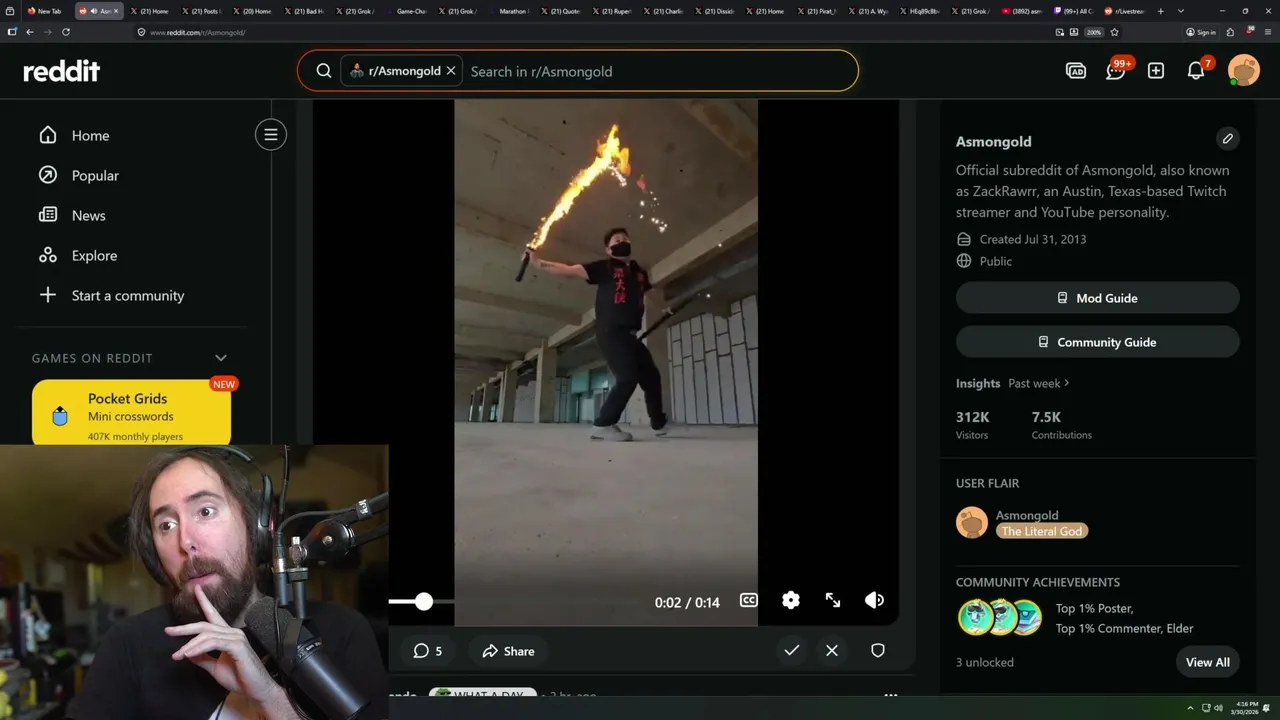1280x720 pixels.
Task: Open video settings gear
Action: pyautogui.click(x=791, y=600)
